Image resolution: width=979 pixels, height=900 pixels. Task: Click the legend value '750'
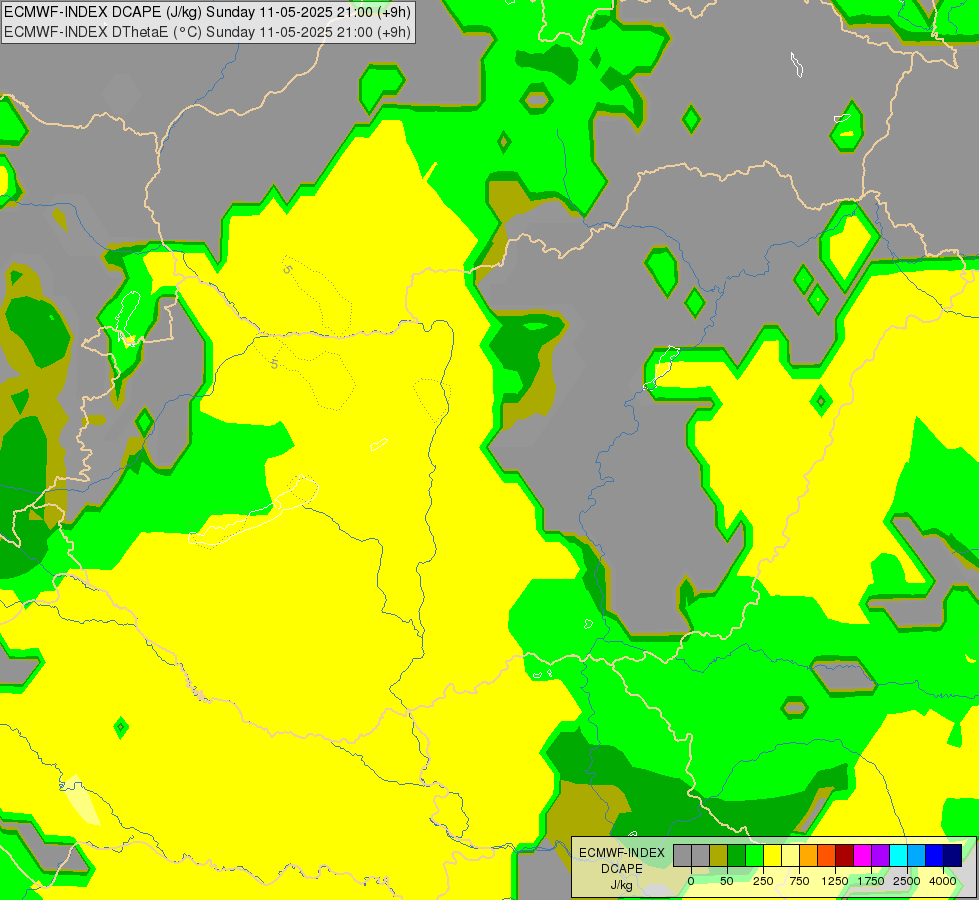coord(799,881)
